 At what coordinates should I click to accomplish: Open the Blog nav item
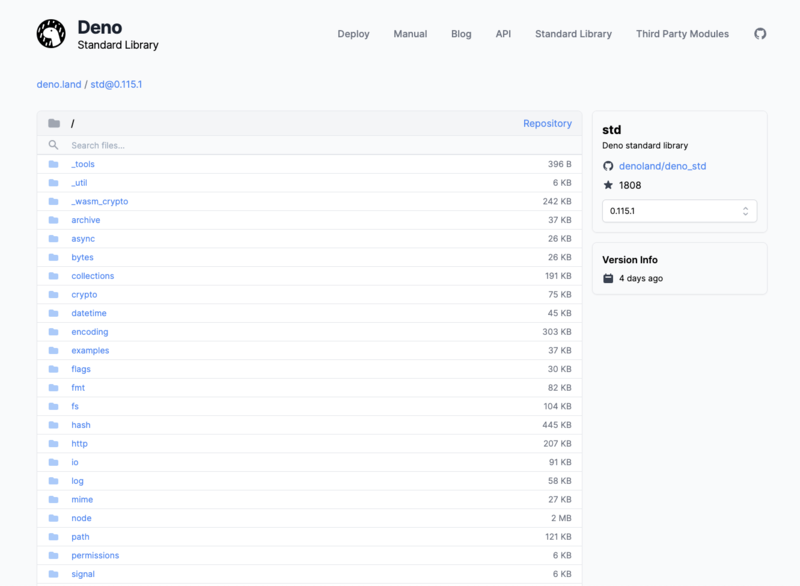coord(461,34)
